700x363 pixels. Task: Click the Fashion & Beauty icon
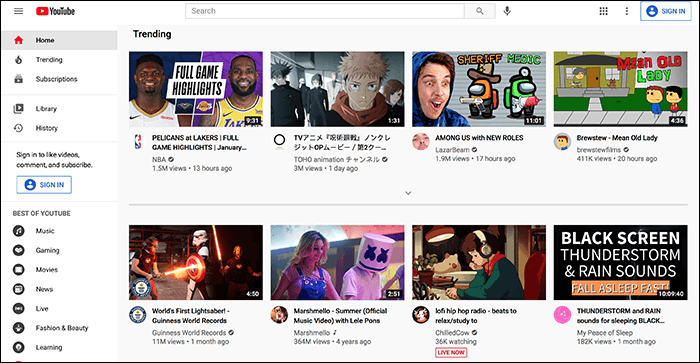(x=18, y=328)
